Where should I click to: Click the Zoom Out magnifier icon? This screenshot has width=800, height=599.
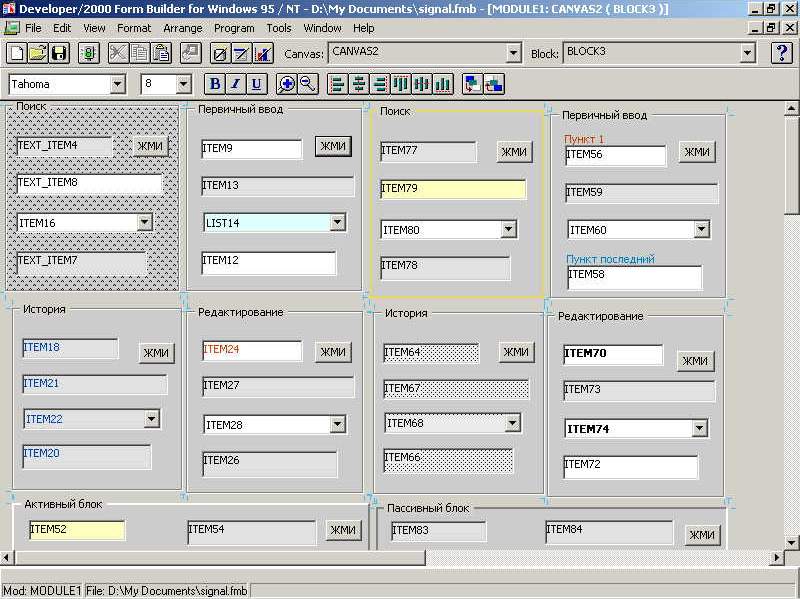307,84
